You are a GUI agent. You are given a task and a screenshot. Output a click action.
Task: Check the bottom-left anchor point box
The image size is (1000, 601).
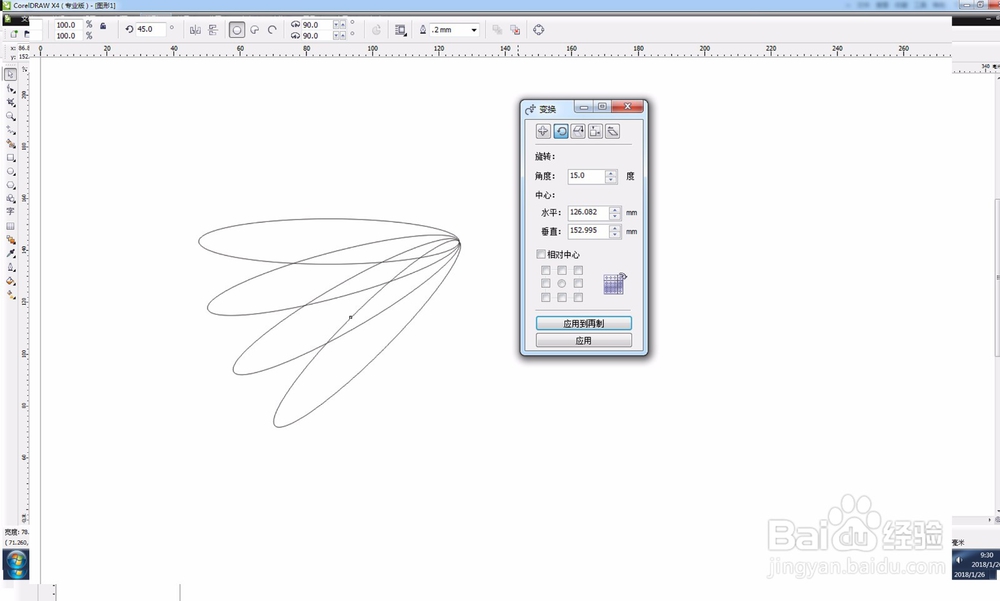(546, 297)
